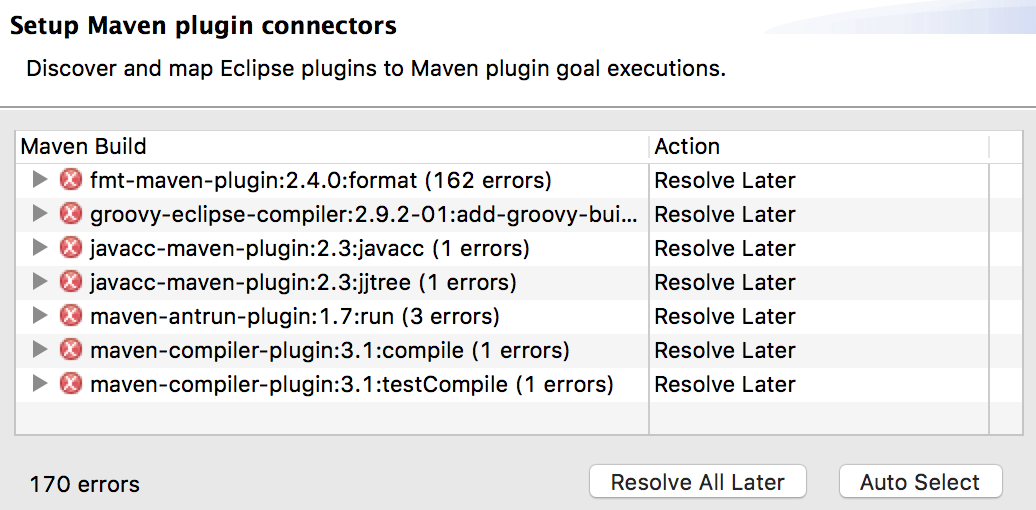Expand the fmt-maven-plugin:2.4.0:format row

click(x=40, y=180)
